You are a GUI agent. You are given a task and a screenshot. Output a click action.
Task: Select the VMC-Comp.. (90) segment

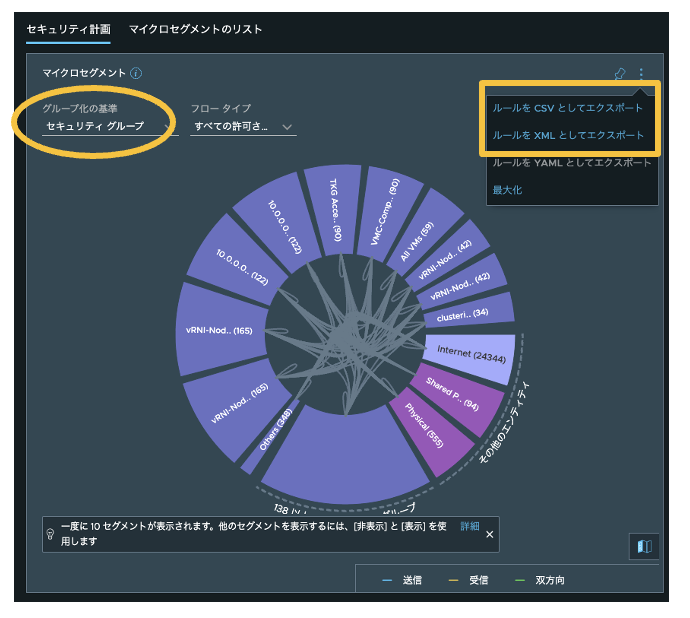tap(387, 214)
